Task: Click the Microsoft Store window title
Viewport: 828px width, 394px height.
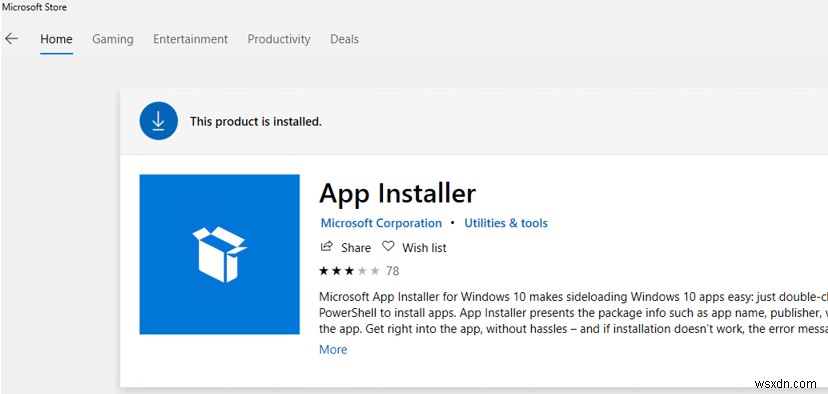Action: point(34,7)
